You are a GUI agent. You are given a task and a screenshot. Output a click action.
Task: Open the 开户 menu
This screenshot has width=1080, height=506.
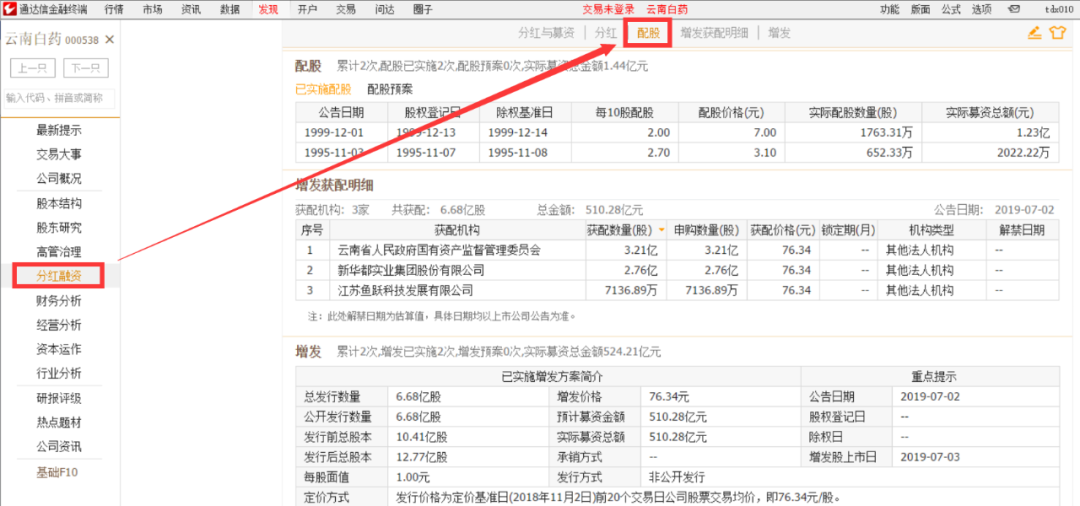pos(308,9)
